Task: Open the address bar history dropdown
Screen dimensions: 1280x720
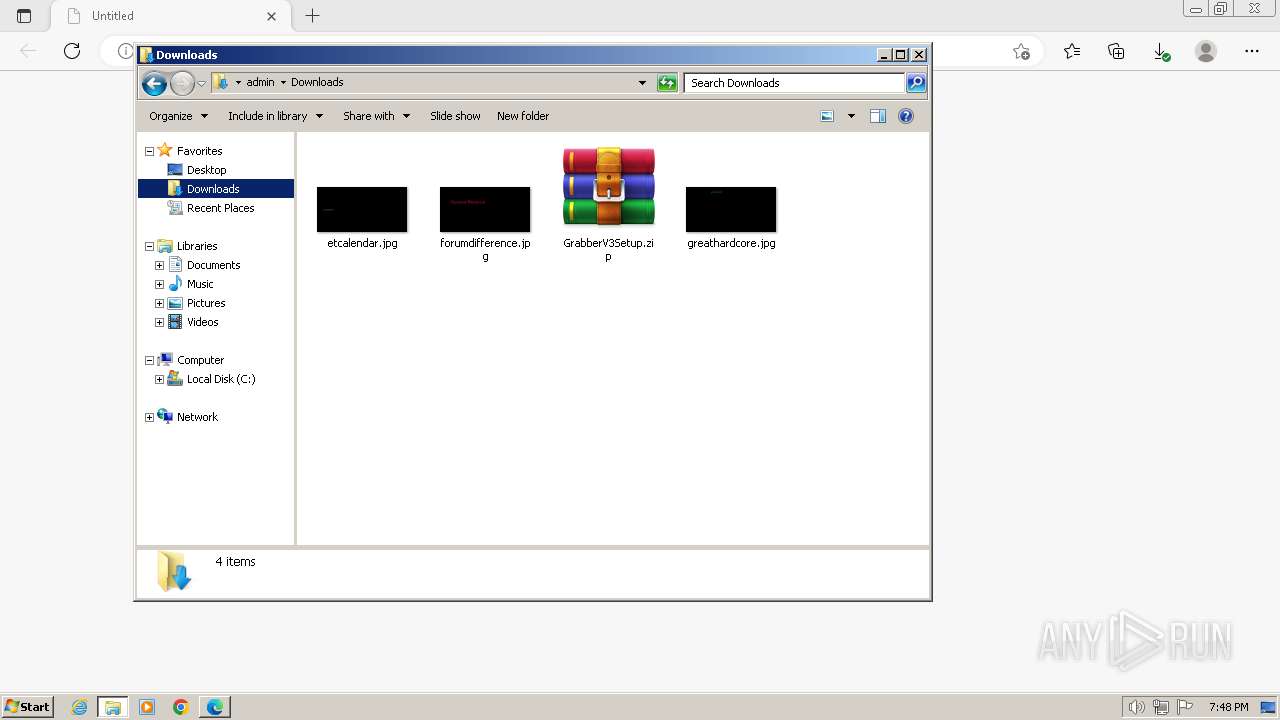Action: 642,83
